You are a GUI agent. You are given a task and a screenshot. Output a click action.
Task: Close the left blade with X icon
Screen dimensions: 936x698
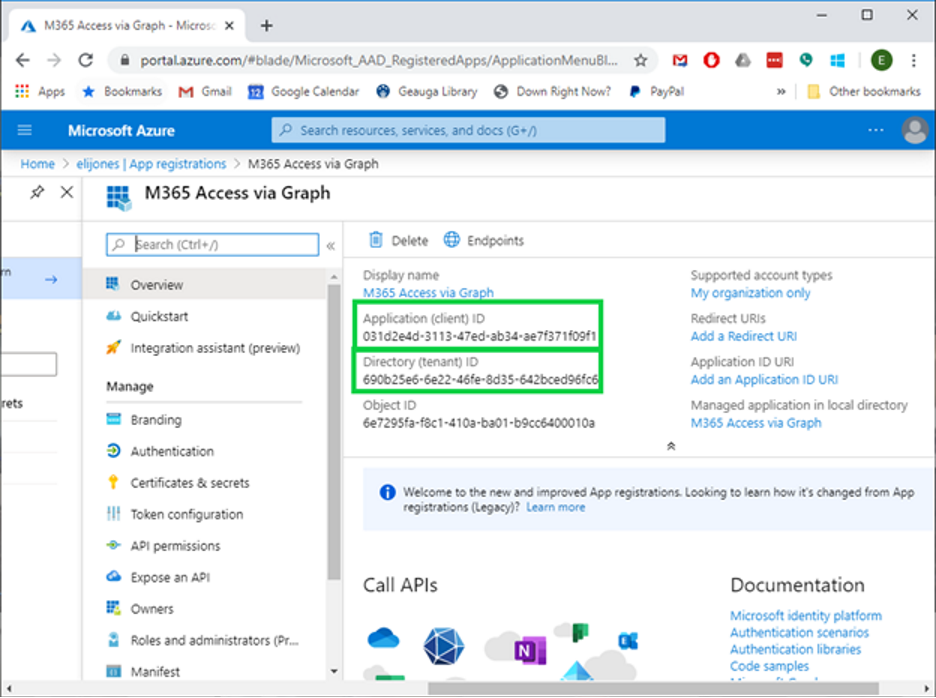click(67, 192)
